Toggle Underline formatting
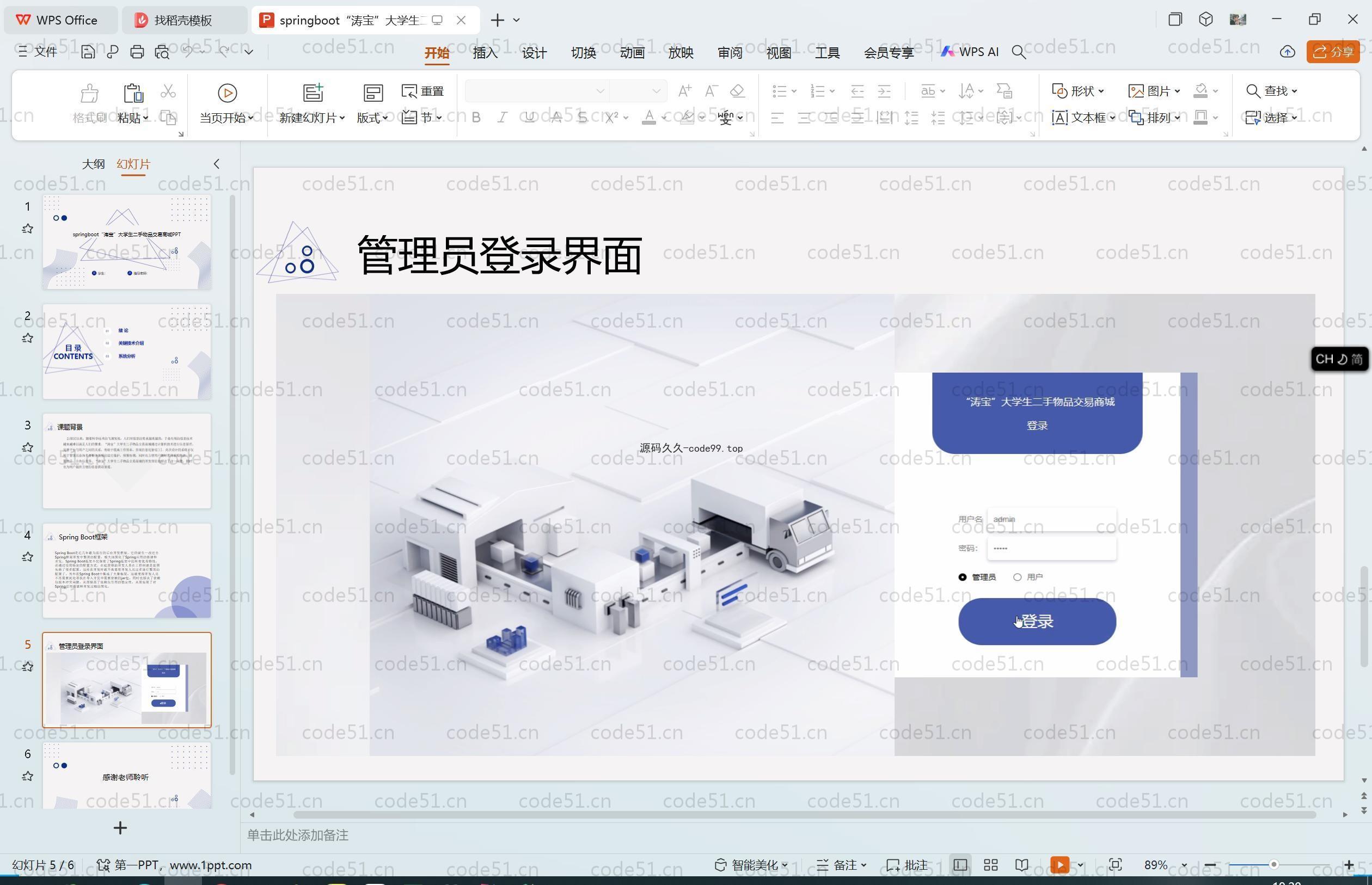 (x=529, y=118)
